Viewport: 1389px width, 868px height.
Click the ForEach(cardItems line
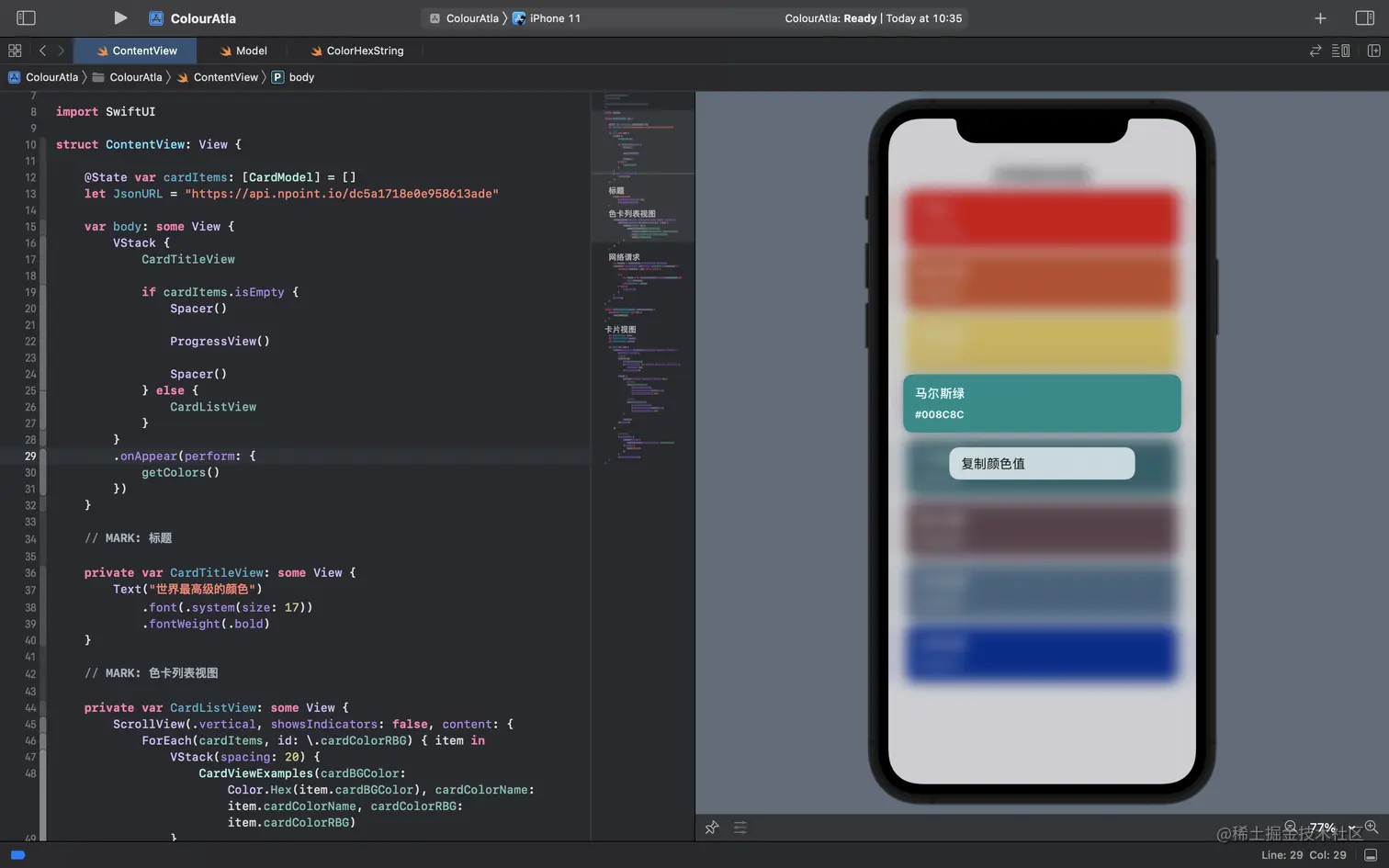click(x=313, y=741)
